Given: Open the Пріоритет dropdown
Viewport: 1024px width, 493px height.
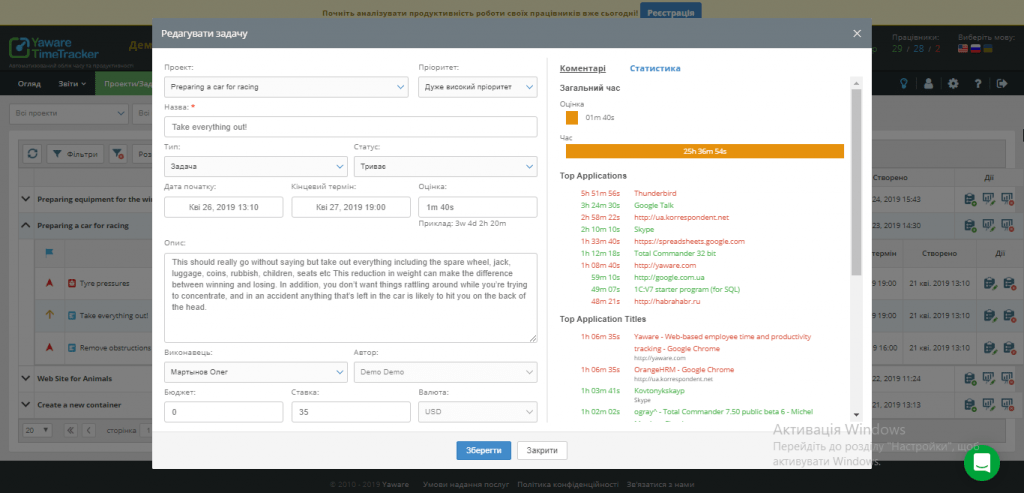Looking at the screenshot, I should [477, 87].
